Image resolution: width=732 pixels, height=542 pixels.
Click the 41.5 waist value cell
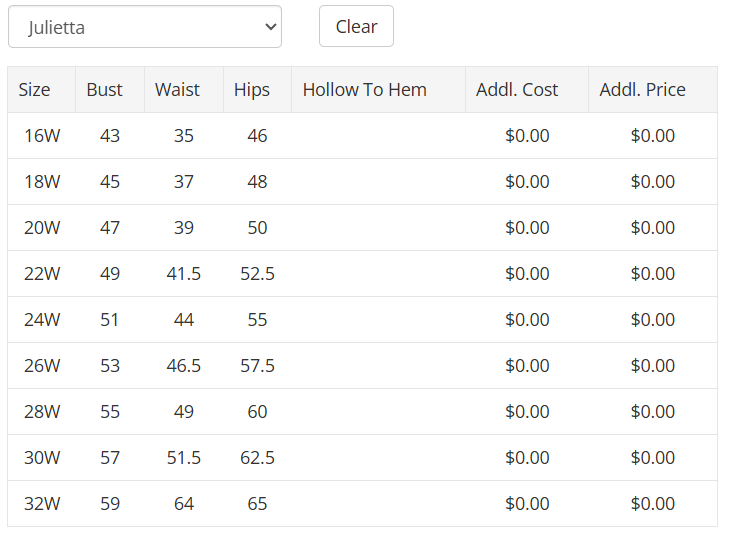coord(184,274)
